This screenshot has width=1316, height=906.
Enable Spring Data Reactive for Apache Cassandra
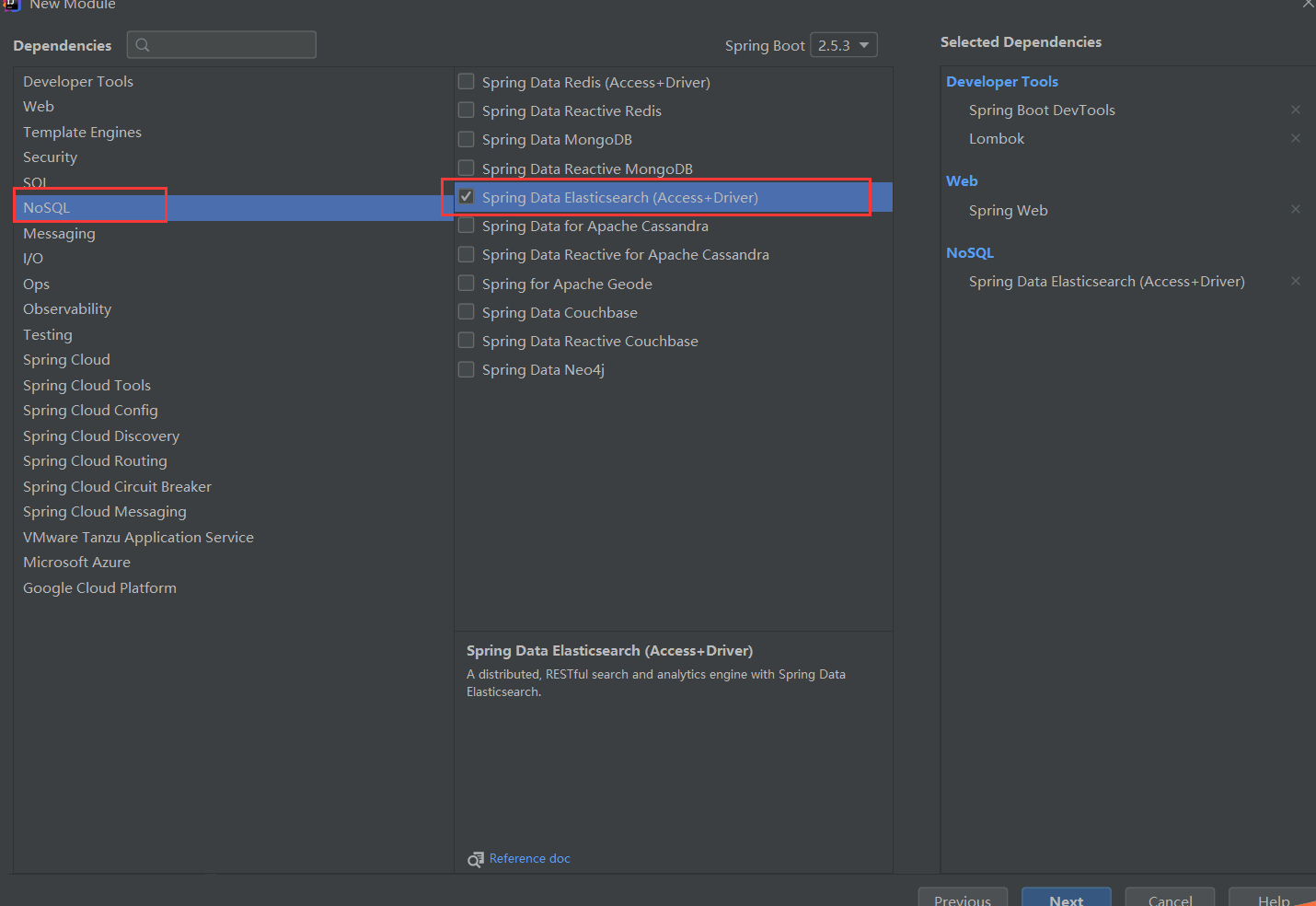(467, 254)
